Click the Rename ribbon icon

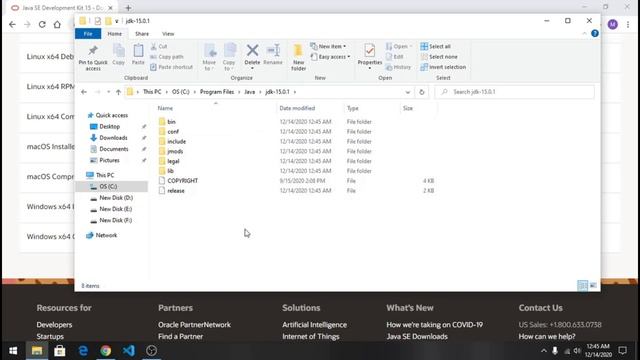[273, 51]
